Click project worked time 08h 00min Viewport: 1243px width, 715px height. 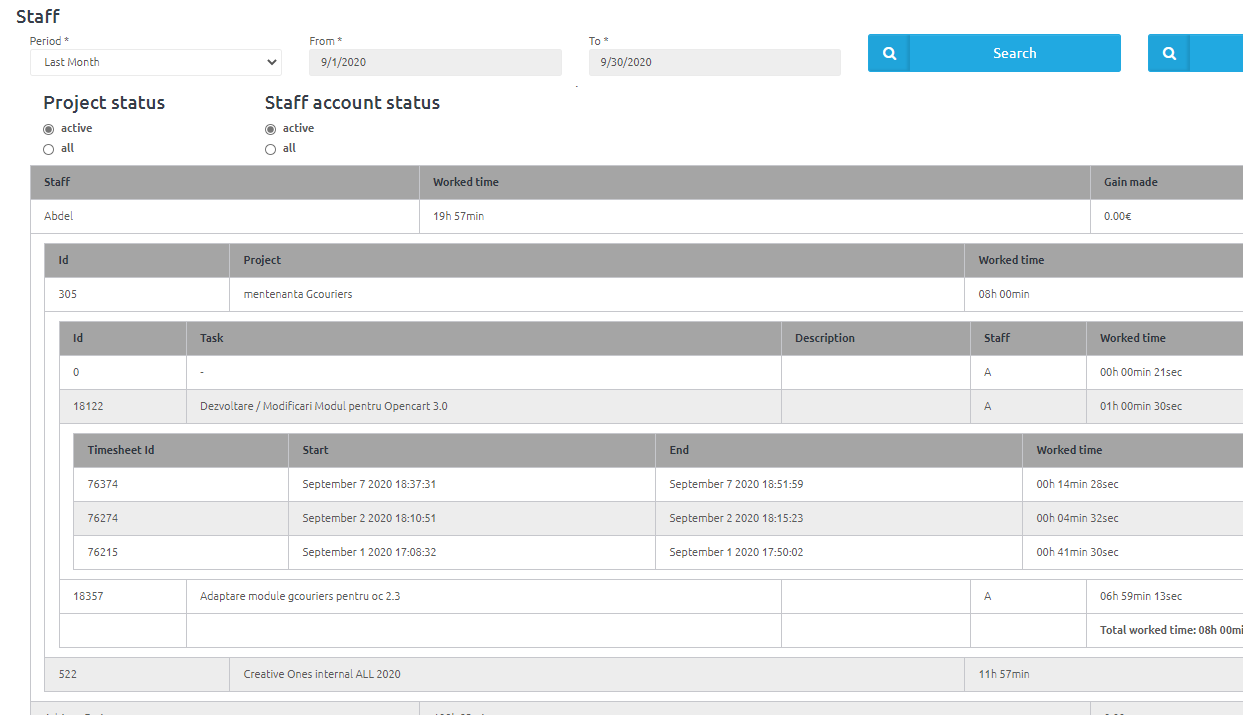pos(1004,294)
